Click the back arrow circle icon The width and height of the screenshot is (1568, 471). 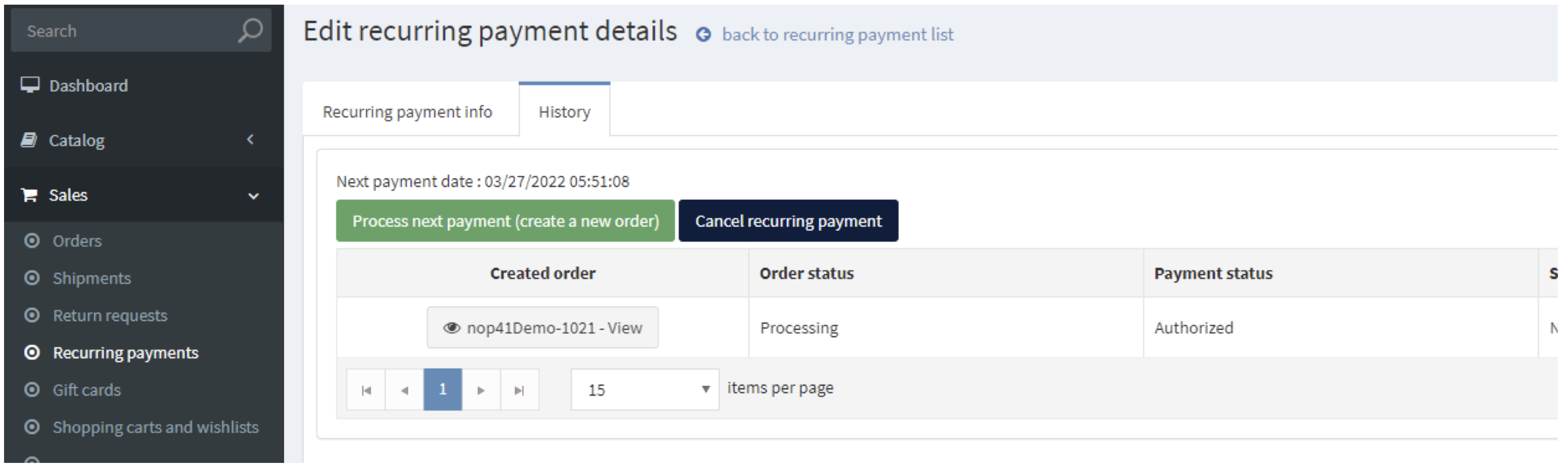point(703,35)
